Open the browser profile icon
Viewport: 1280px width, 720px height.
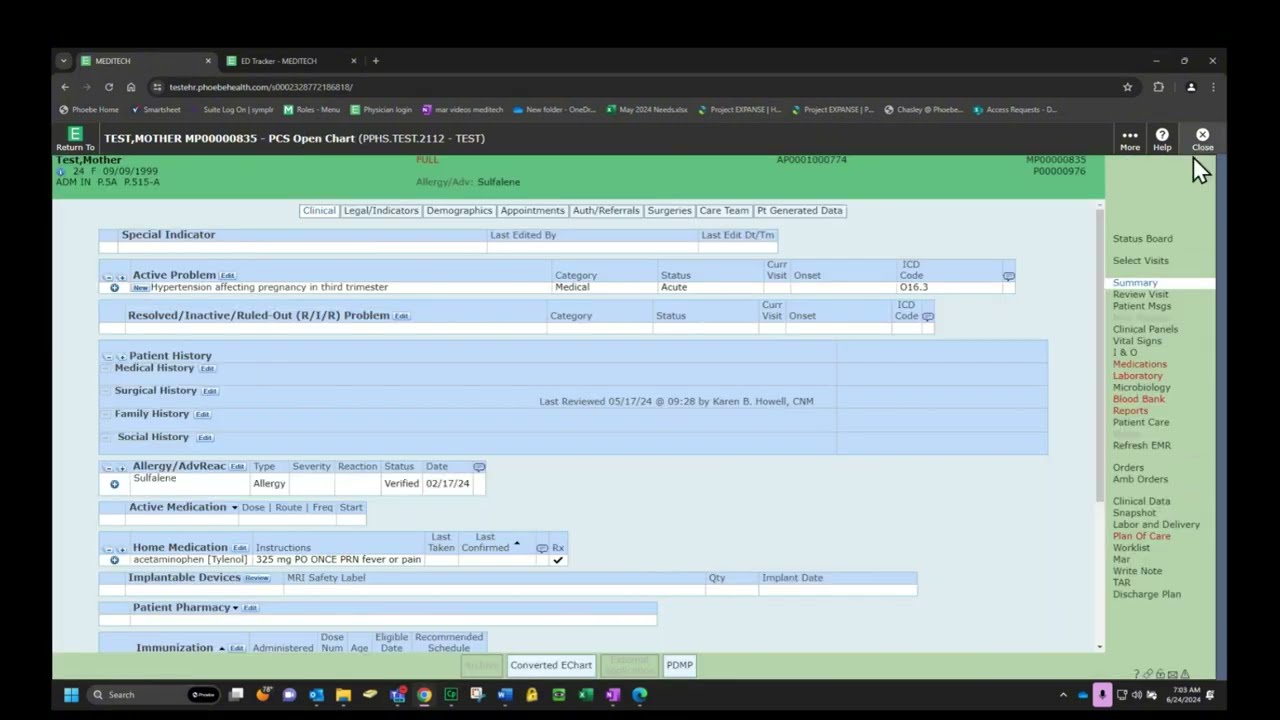1190,87
